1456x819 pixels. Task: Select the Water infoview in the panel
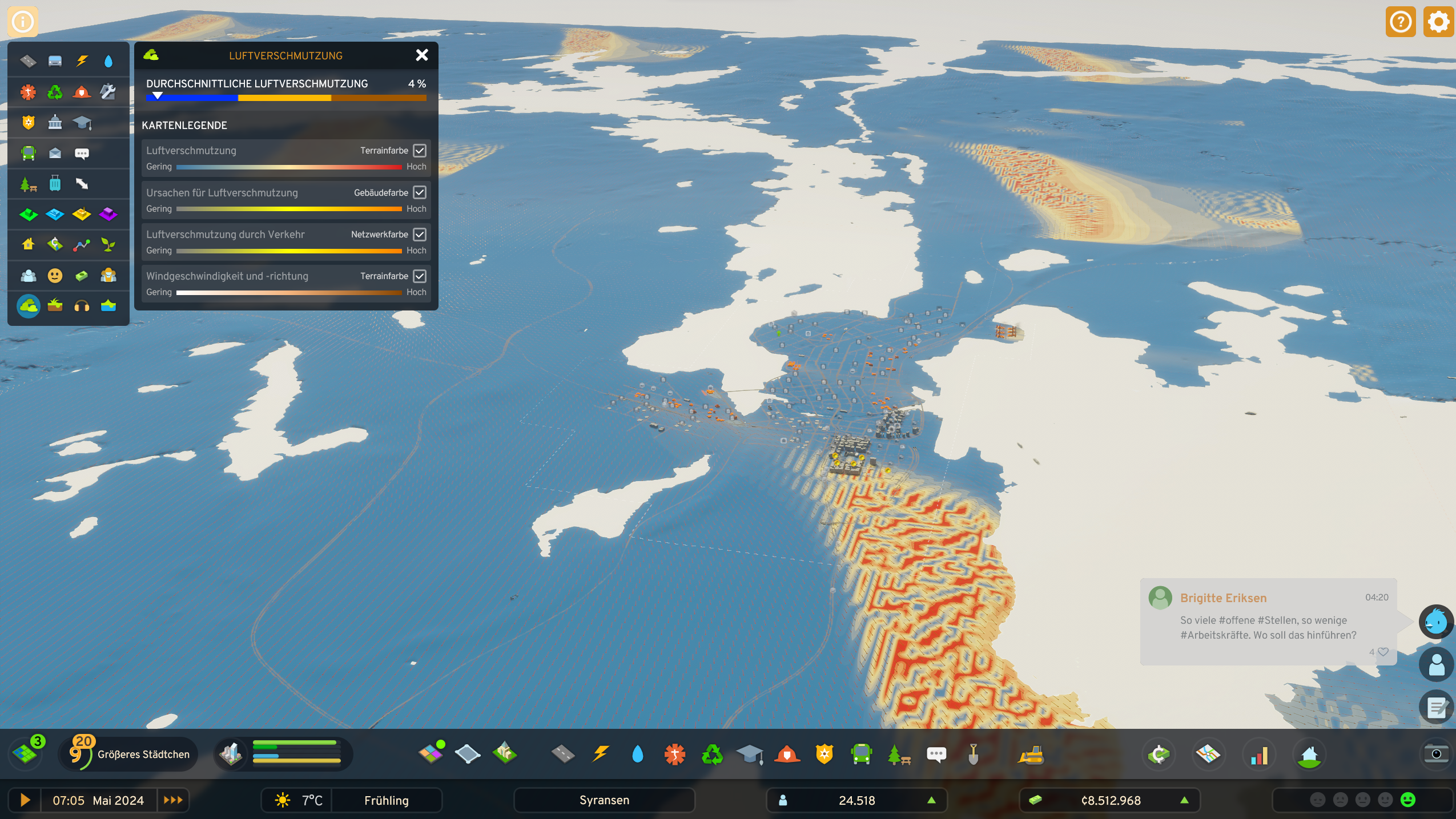(108, 60)
